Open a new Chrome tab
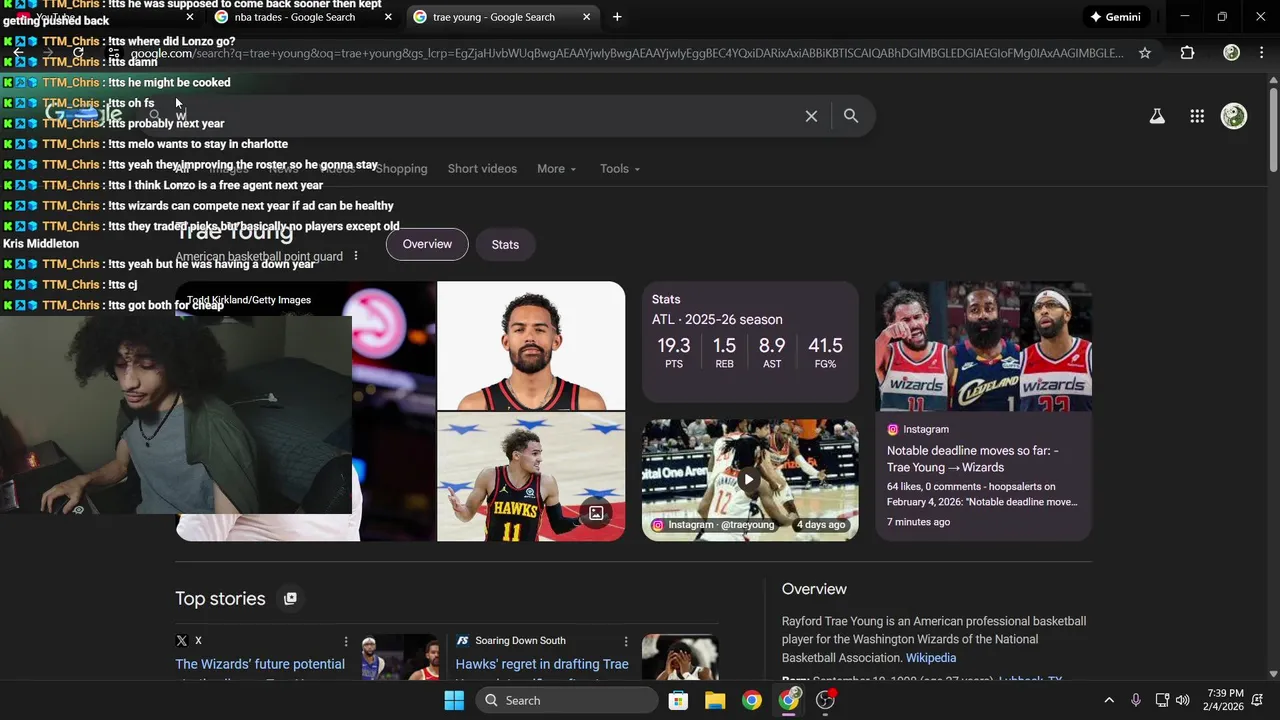The width and height of the screenshot is (1280, 720). (617, 17)
